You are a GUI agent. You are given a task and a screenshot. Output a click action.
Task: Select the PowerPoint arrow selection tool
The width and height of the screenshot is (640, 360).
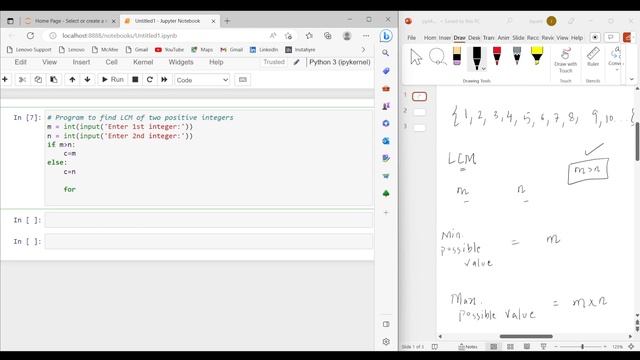416,57
